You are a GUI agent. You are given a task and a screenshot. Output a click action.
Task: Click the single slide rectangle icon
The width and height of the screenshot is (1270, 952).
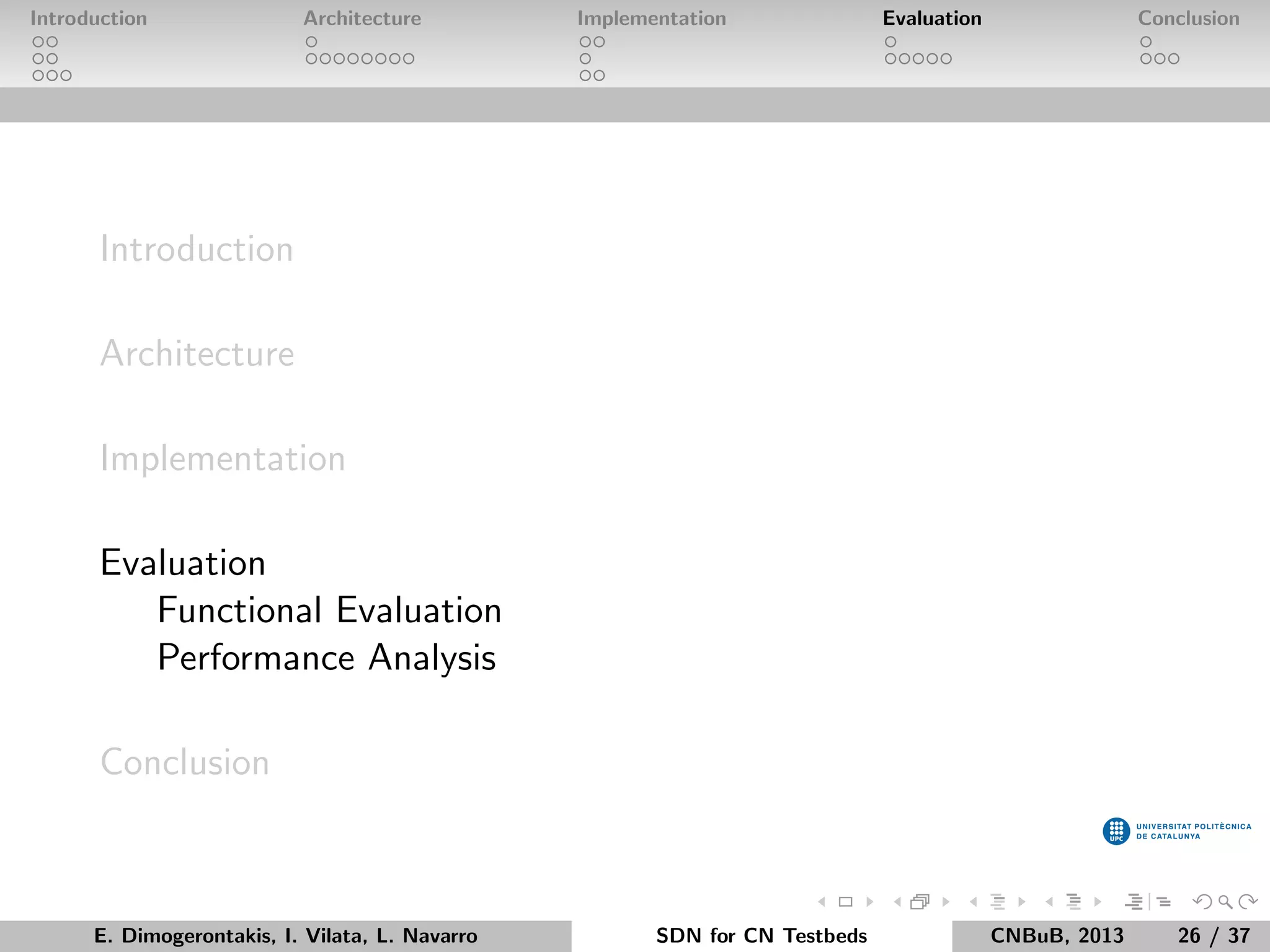tap(845, 902)
